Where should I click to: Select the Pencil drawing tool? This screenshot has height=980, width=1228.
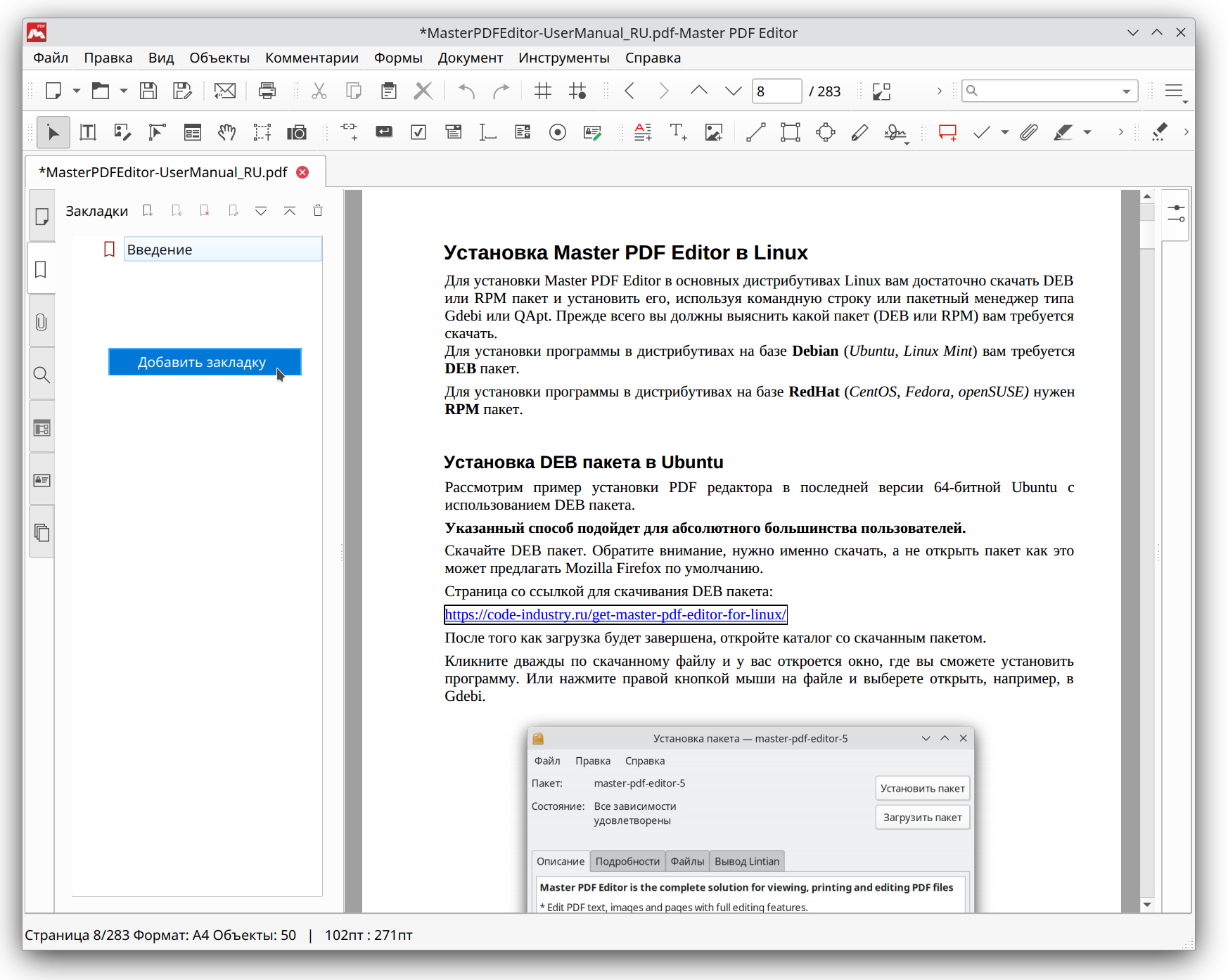coord(859,132)
